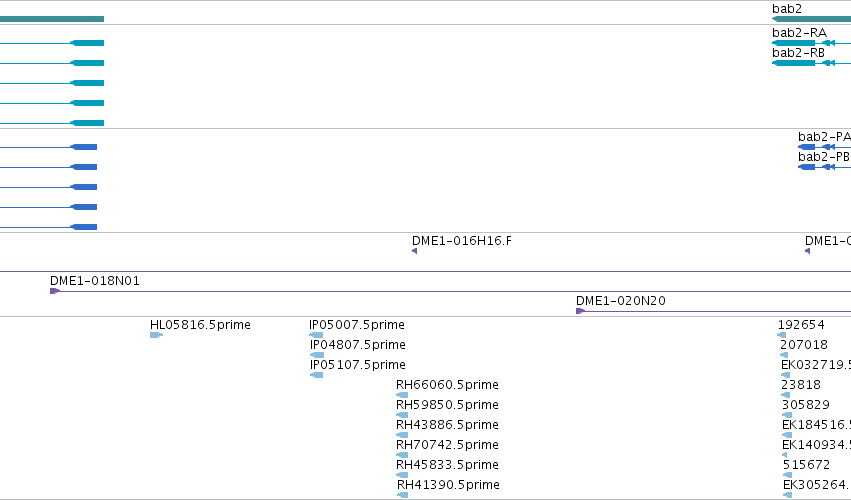Click the RH59850.5prime EST label
This screenshot has width=851, height=500.
click(x=447, y=405)
